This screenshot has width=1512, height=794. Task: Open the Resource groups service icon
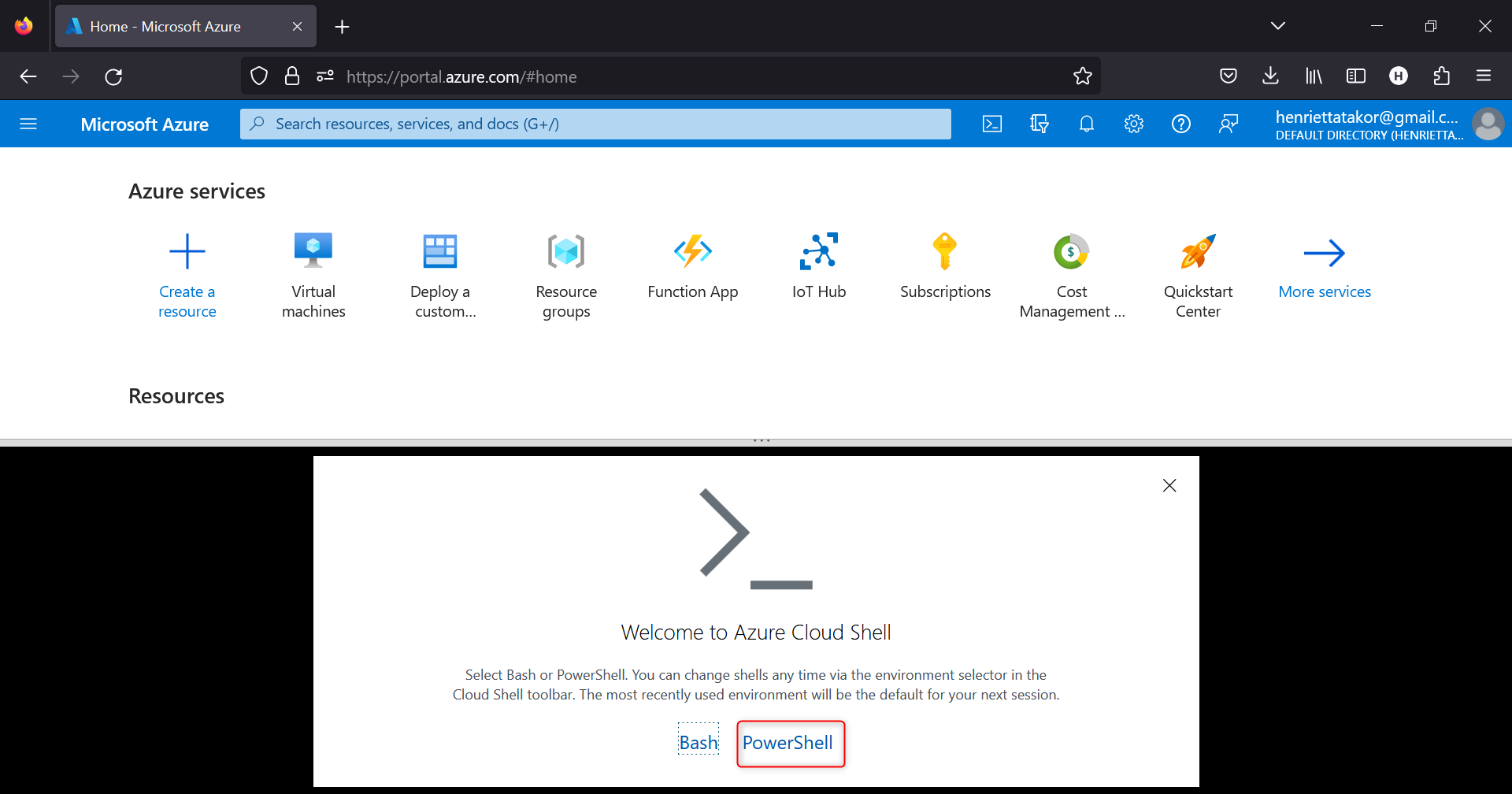[x=566, y=251]
